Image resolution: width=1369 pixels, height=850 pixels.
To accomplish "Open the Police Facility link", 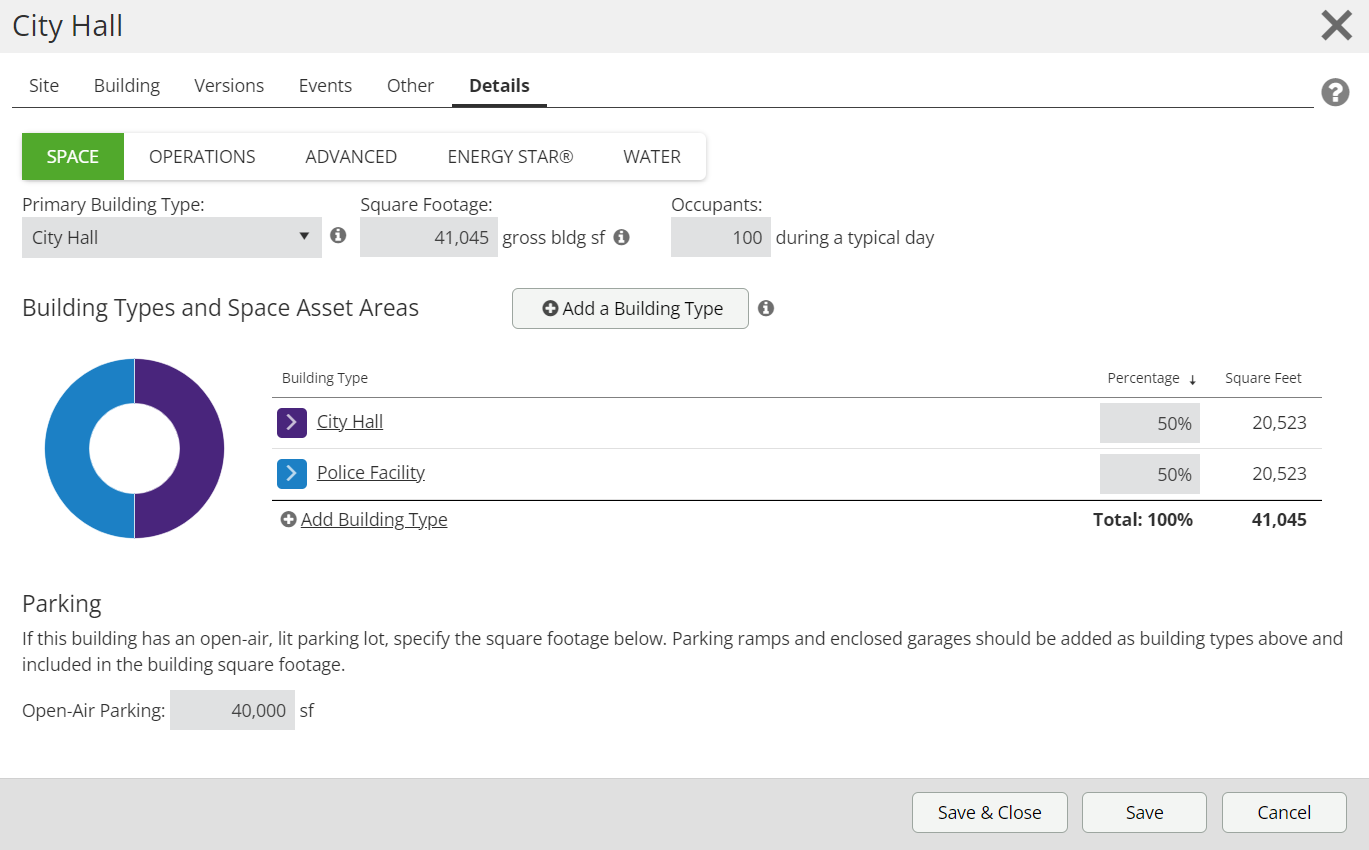I will 370,473.
